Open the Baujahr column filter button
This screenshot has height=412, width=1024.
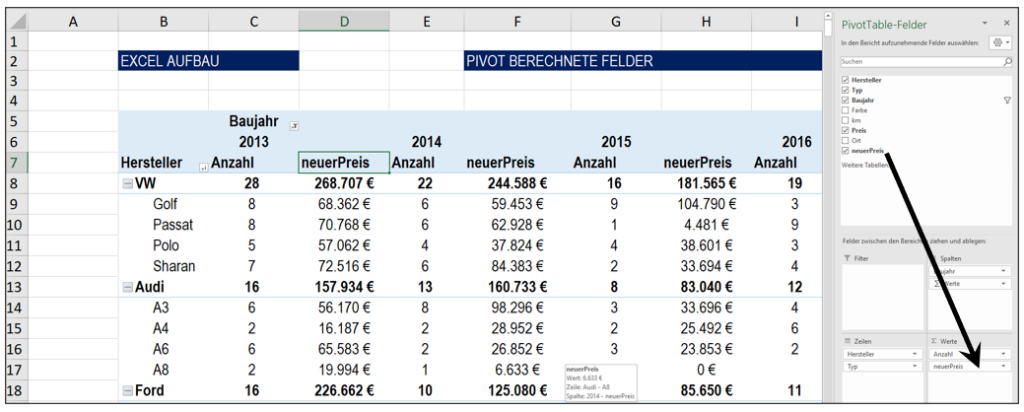(x=294, y=125)
